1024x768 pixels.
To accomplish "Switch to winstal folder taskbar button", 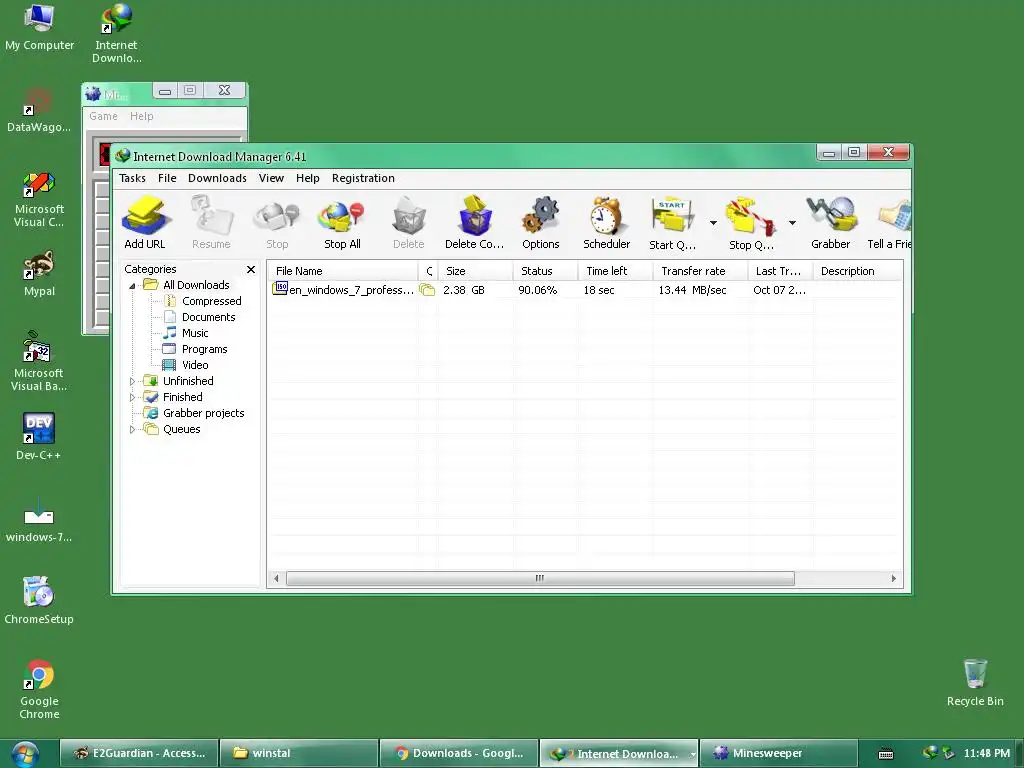I will (299, 754).
